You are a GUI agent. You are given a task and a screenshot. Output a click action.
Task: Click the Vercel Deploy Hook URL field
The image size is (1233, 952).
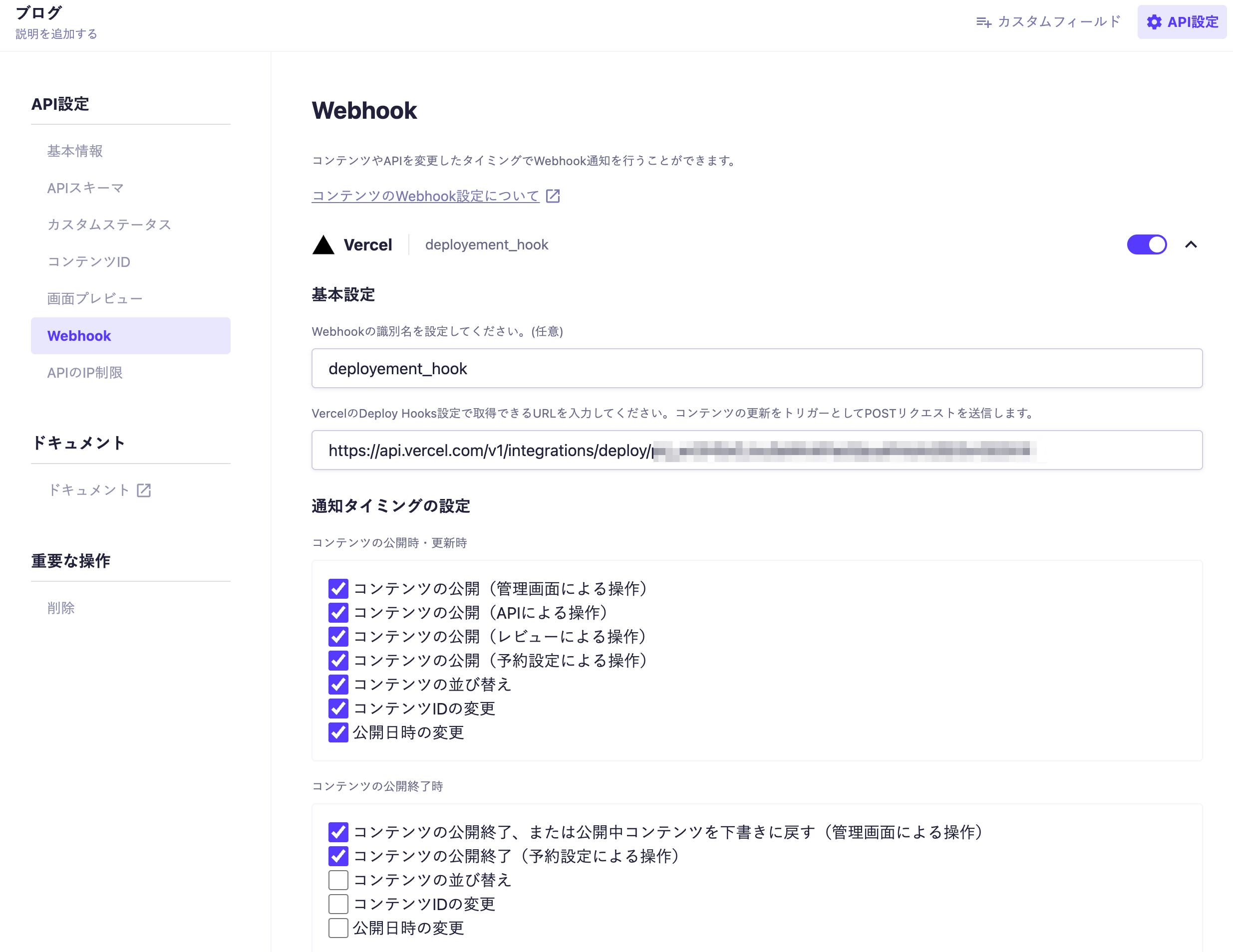click(x=756, y=451)
